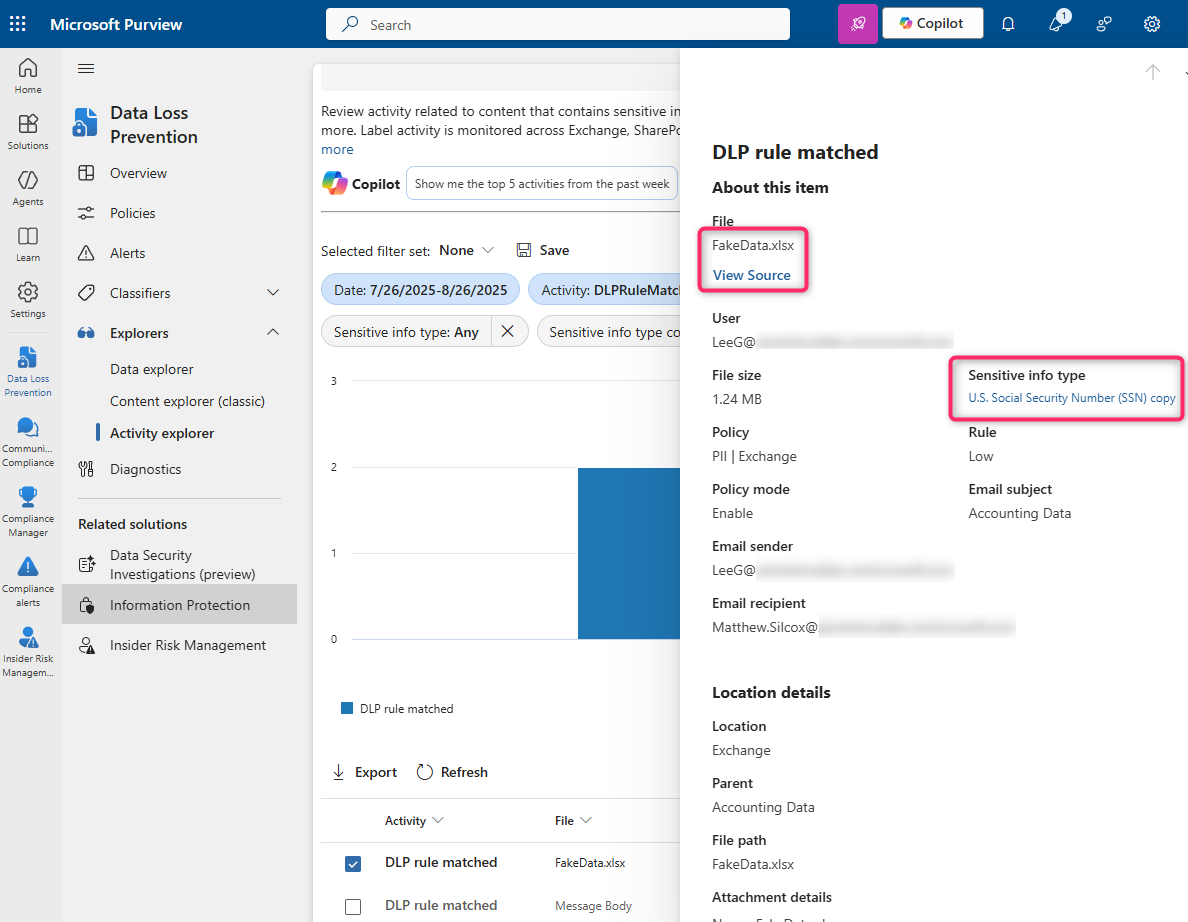Click the Export download button
Screen dimensions: 1188x922
[364, 772]
